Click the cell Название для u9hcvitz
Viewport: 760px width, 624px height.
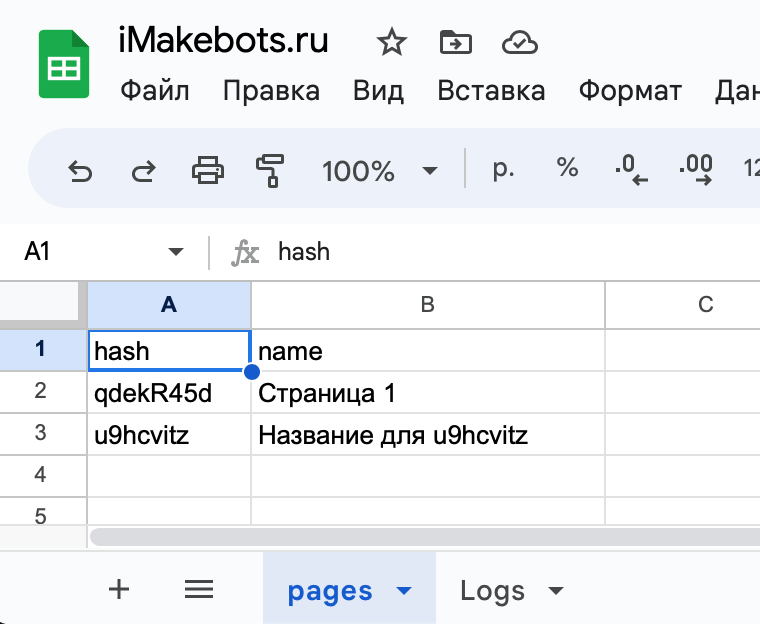coord(428,434)
